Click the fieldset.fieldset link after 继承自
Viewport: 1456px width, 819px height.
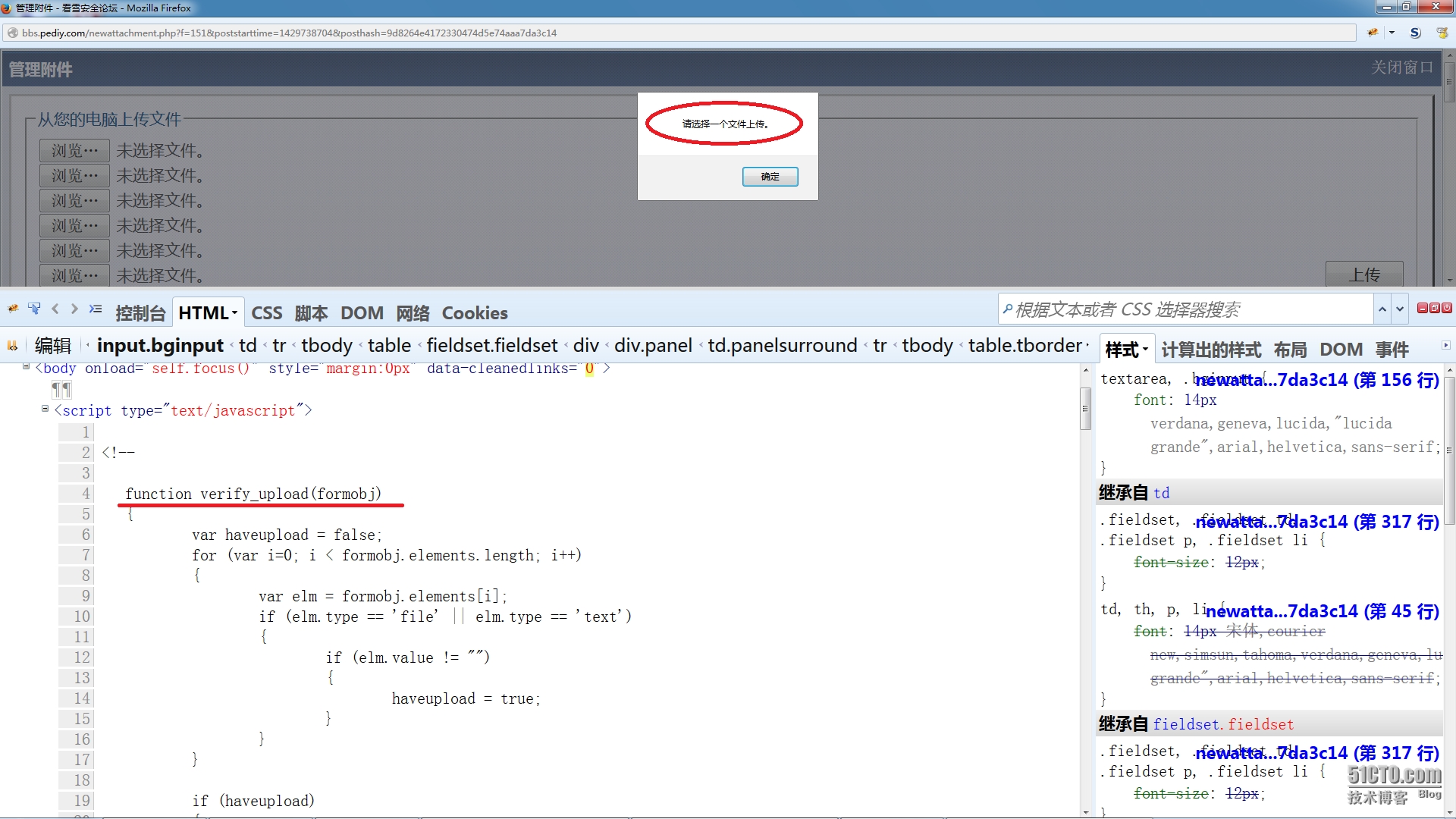point(1223,725)
